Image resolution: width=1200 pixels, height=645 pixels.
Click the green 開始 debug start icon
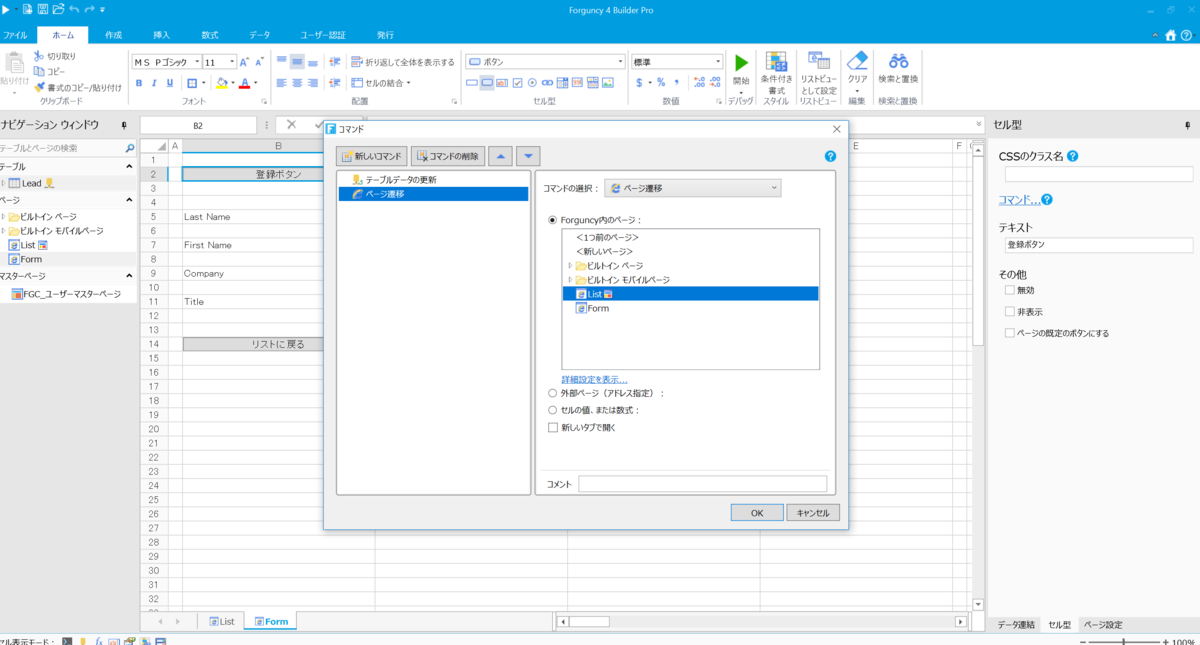pos(740,62)
